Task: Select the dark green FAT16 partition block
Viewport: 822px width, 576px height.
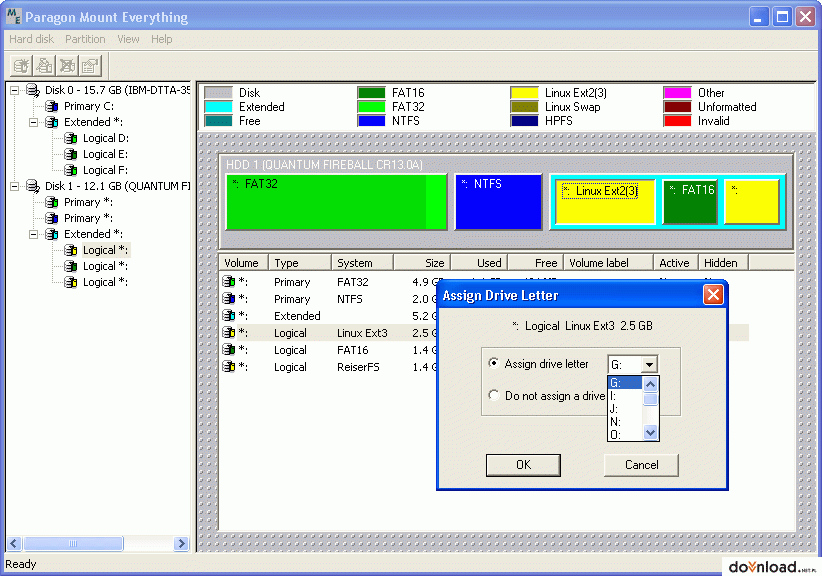Action: [690, 202]
